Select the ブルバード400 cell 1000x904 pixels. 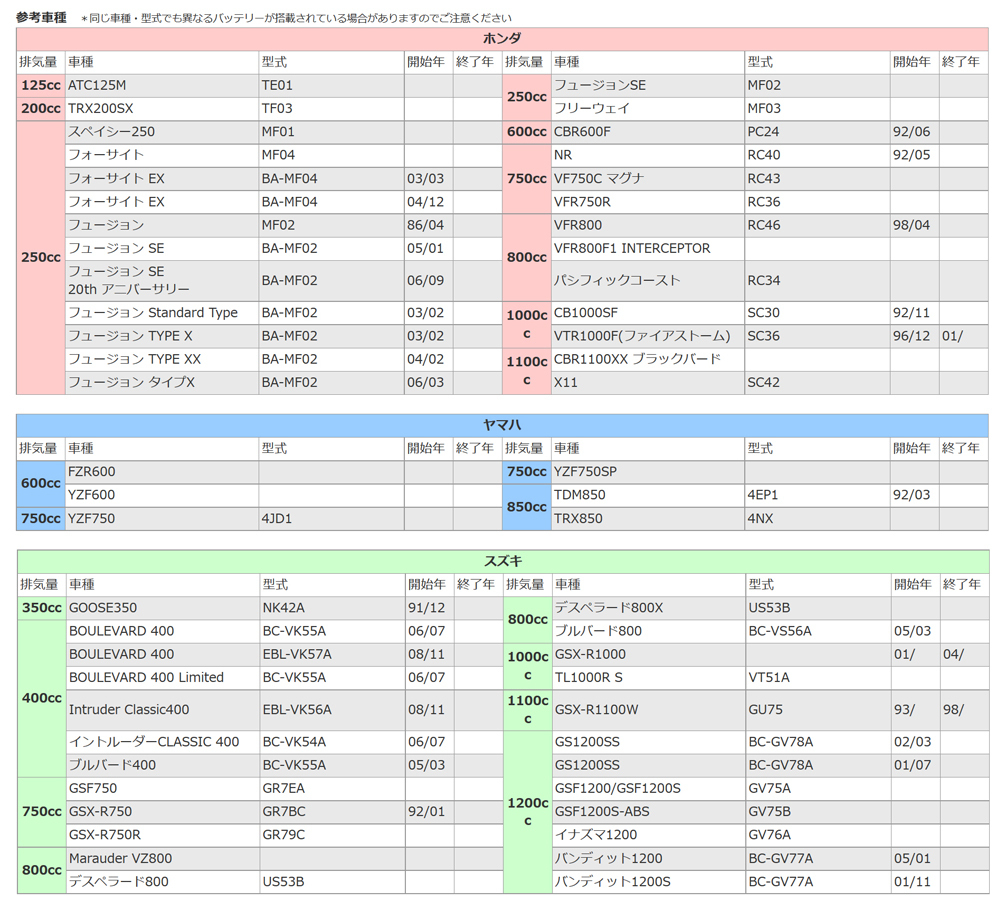[x=163, y=765]
